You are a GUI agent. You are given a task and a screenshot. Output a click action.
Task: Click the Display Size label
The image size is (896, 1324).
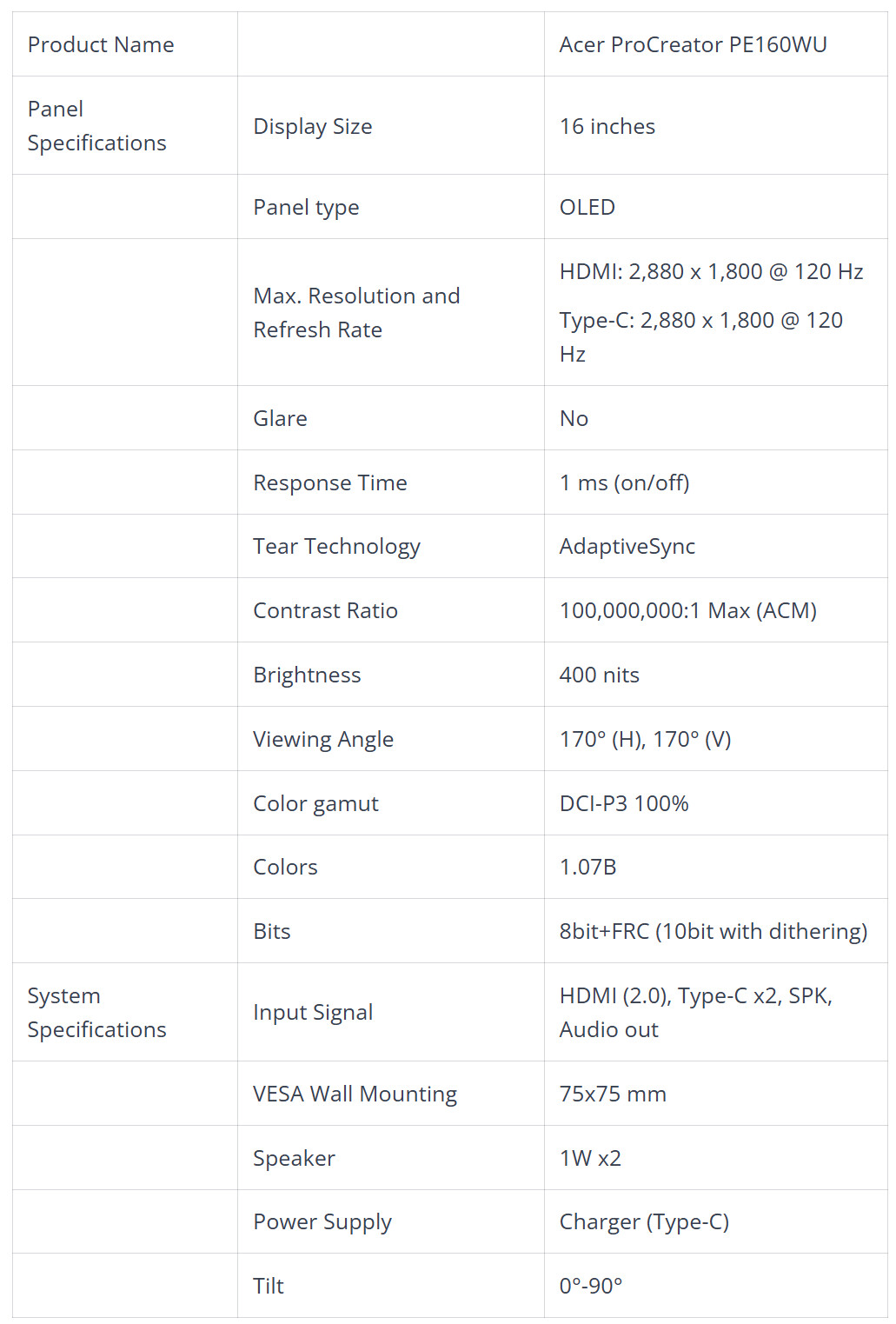pyautogui.click(x=313, y=126)
